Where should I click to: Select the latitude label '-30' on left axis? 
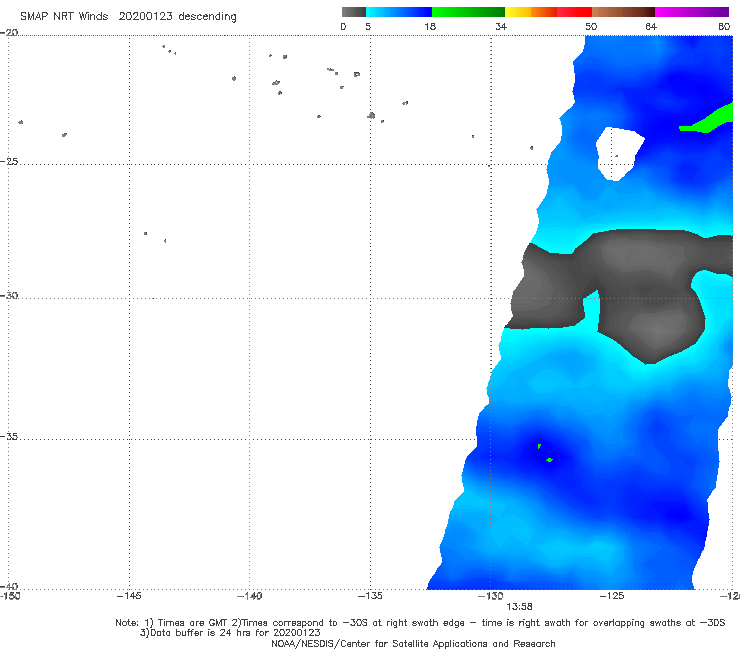coord(9,295)
